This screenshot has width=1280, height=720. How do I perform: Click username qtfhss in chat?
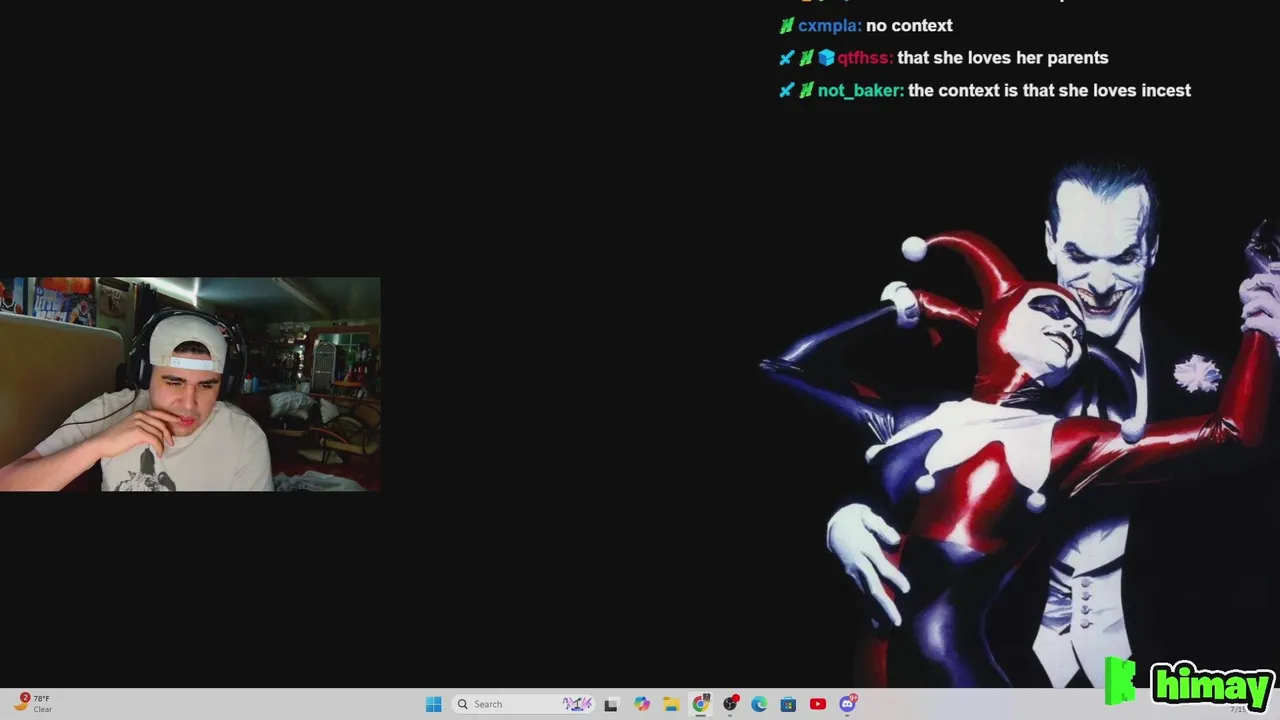tap(865, 58)
